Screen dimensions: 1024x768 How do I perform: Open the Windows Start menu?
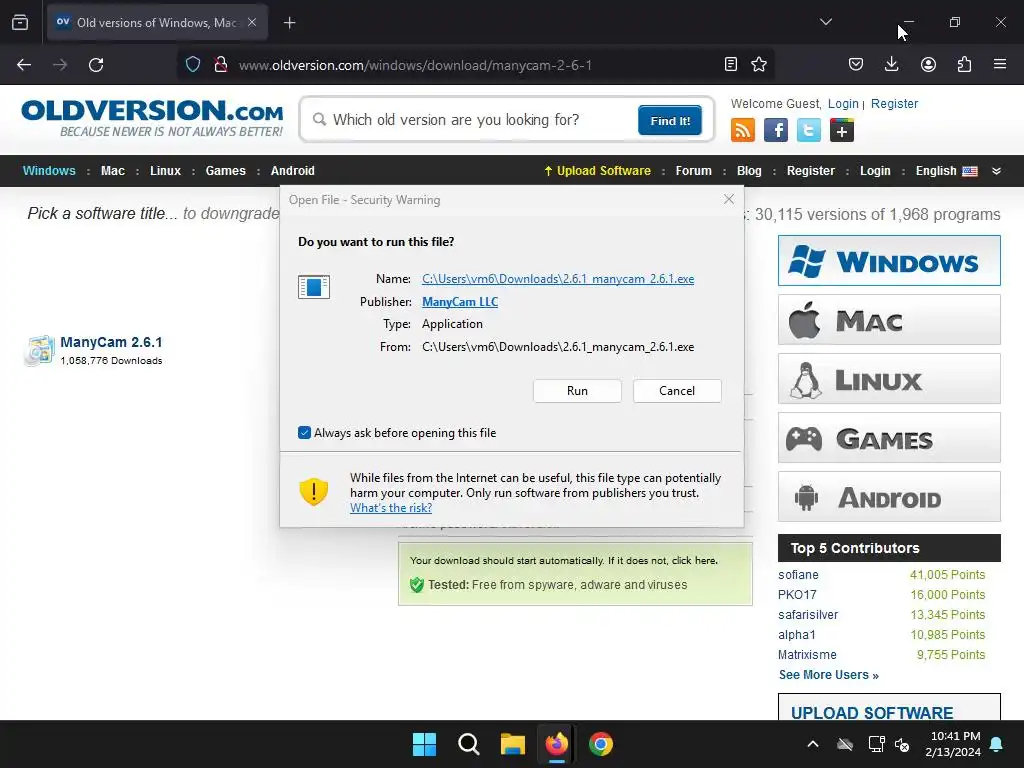[x=424, y=744]
